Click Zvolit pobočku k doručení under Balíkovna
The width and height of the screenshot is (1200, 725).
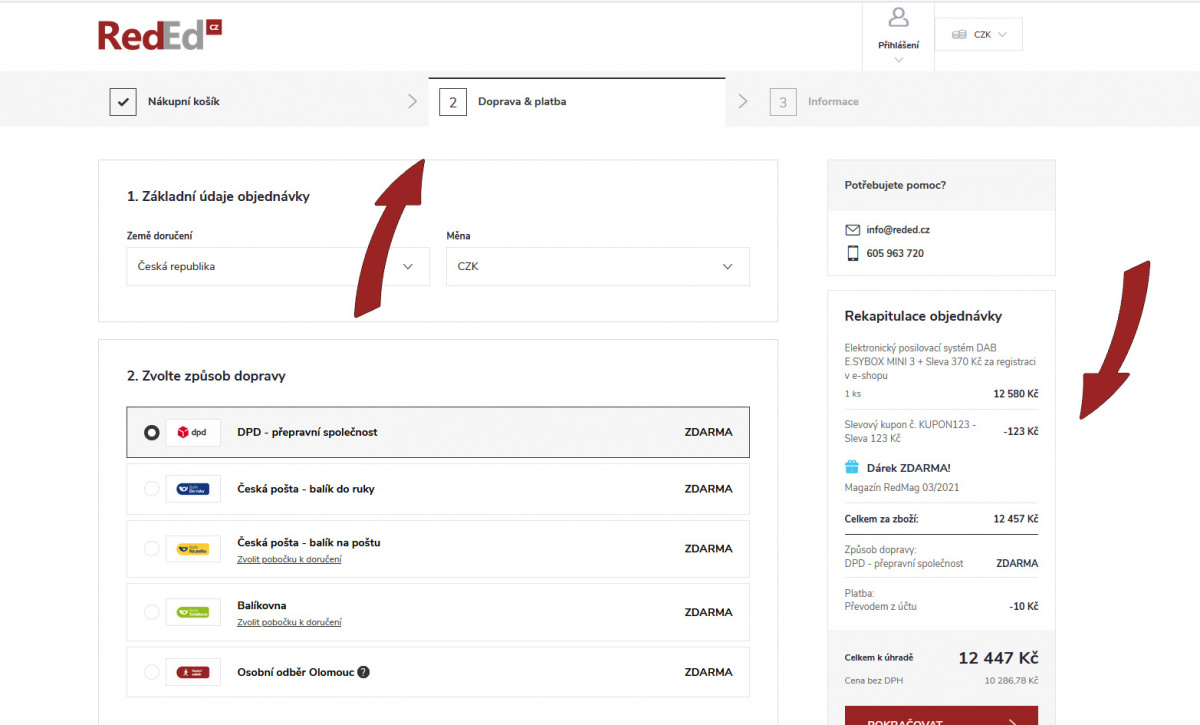(x=289, y=622)
